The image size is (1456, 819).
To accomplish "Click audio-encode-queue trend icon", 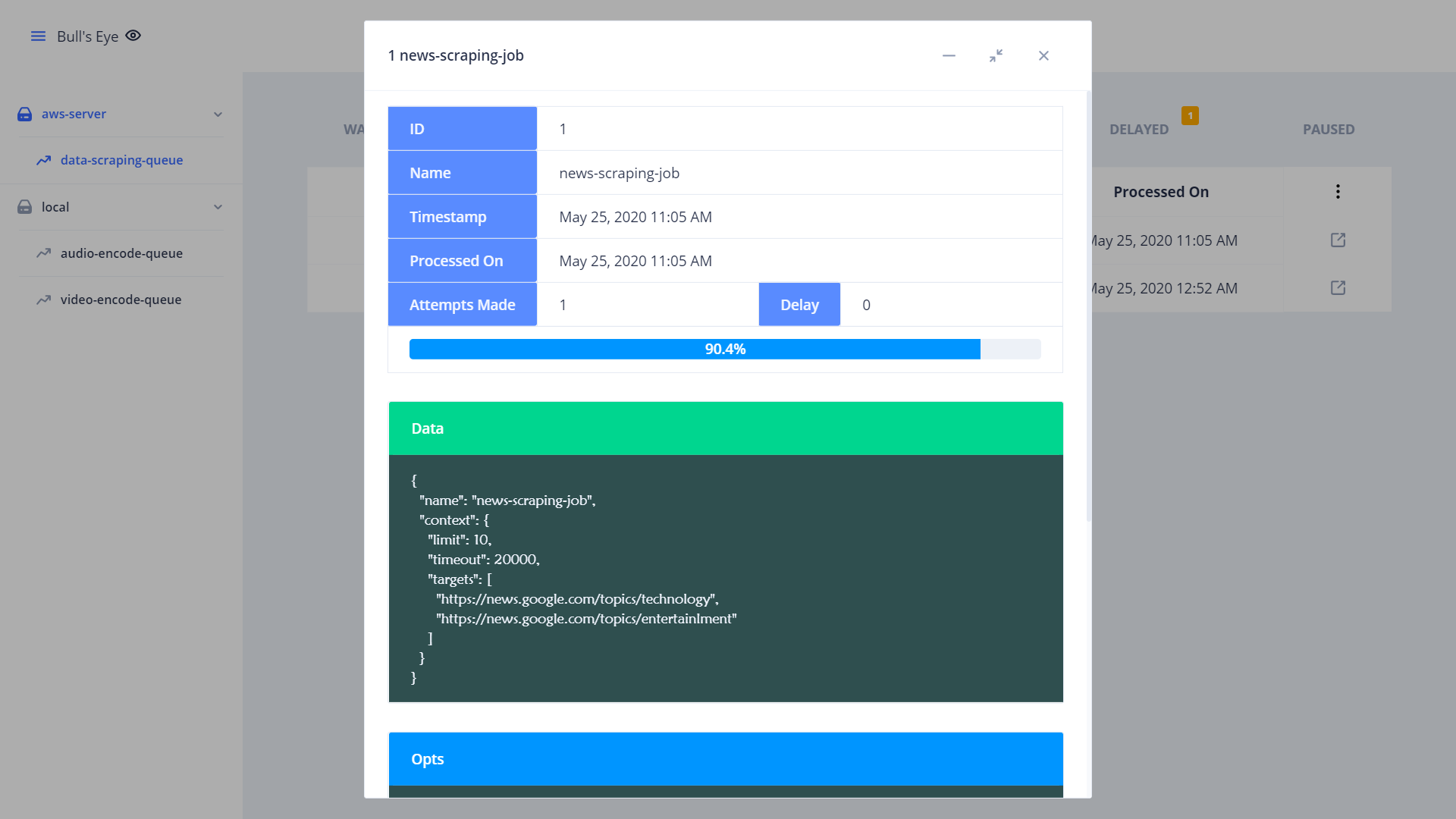I will coord(44,253).
